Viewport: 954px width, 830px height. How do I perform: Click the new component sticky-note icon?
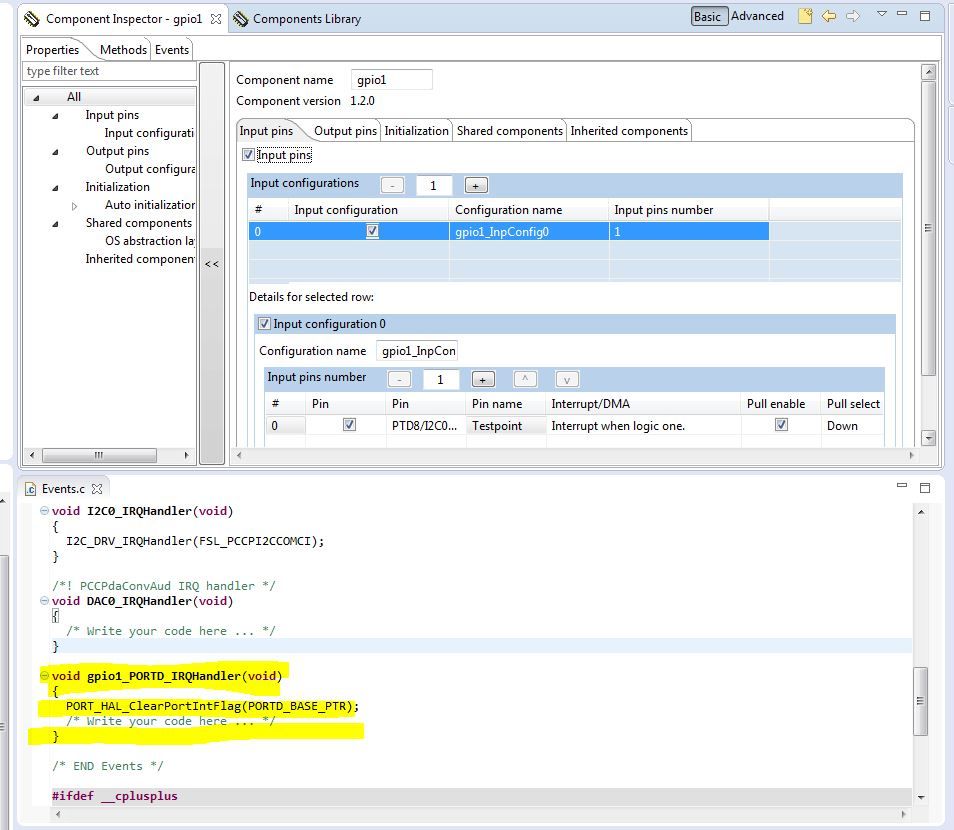click(805, 16)
